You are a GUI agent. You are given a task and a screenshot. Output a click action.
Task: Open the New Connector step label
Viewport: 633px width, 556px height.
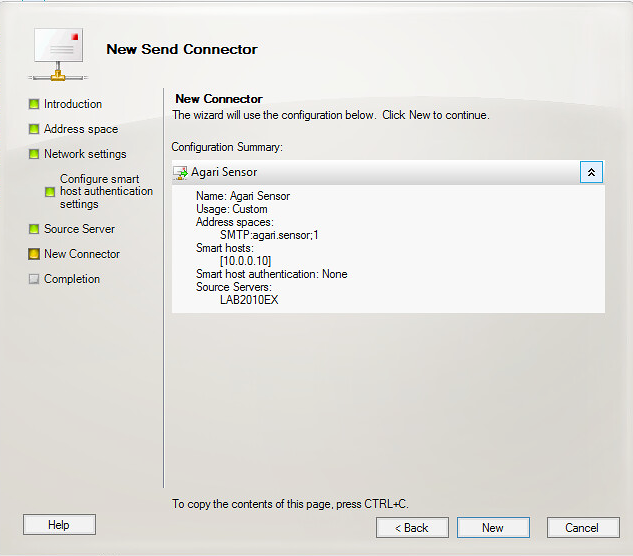(82, 254)
